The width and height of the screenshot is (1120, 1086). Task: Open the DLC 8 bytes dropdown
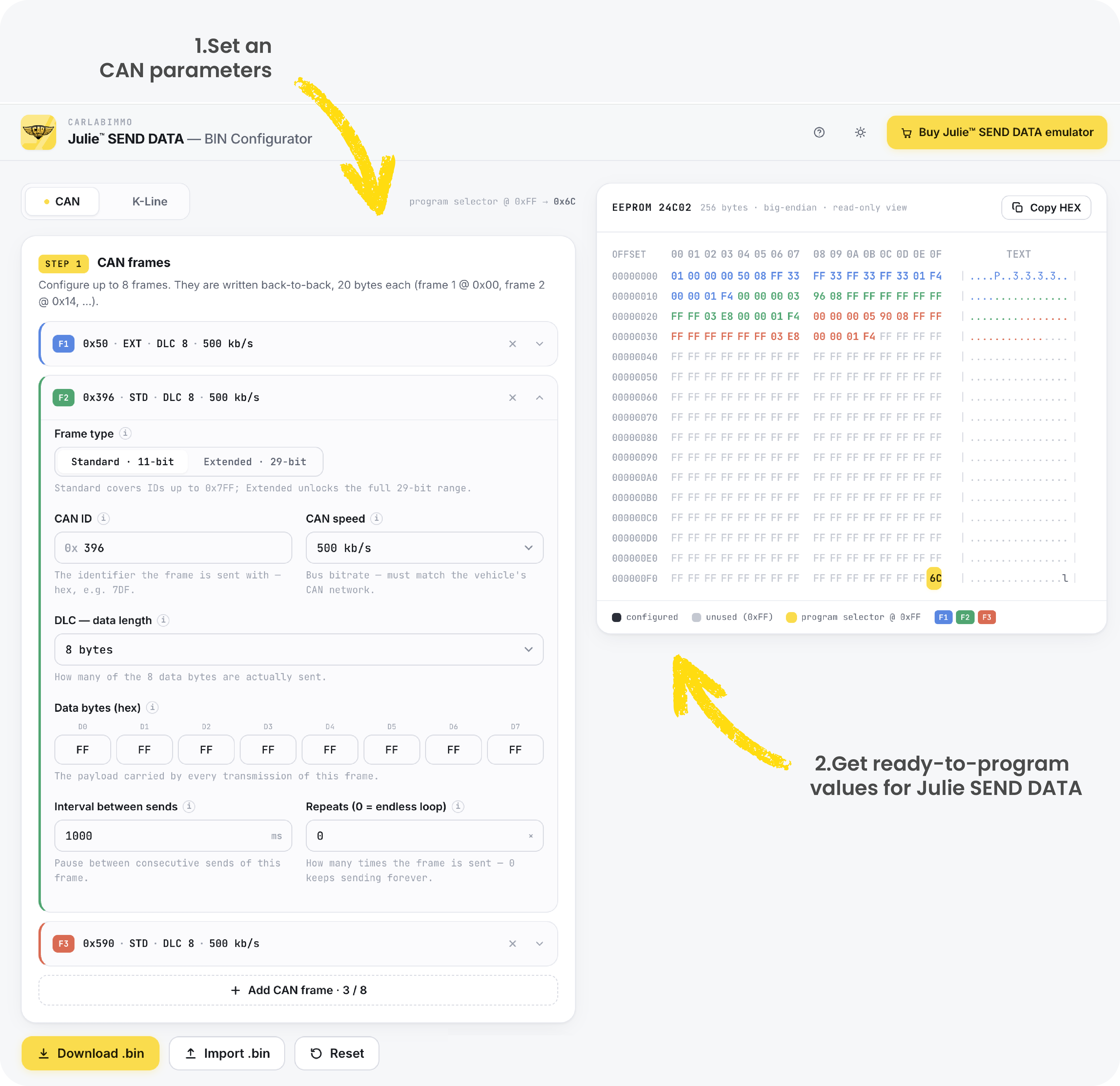[x=299, y=650]
